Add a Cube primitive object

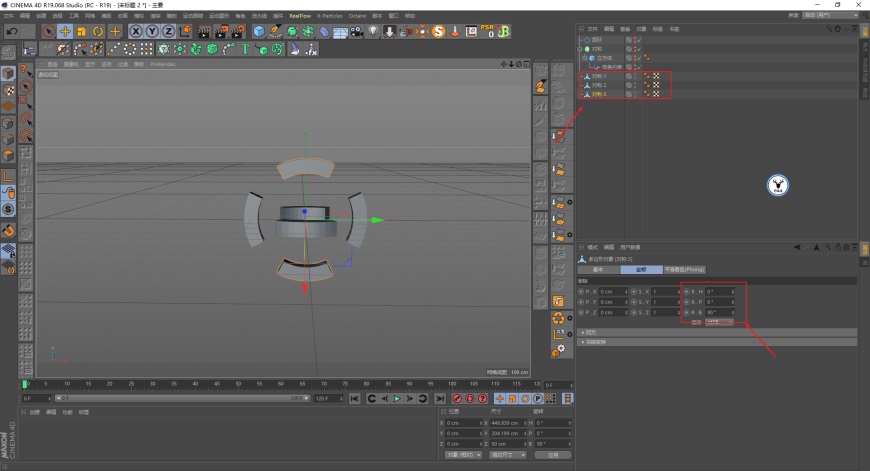click(x=259, y=32)
